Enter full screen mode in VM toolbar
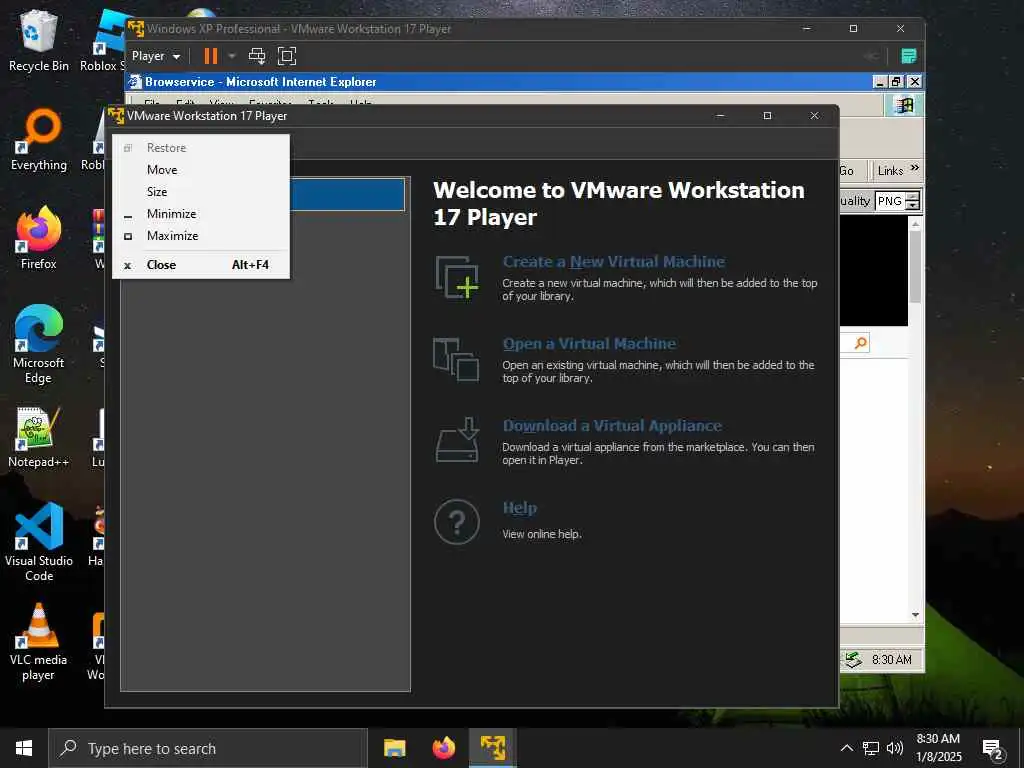Image resolution: width=1024 pixels, height=768 pixels. click(x=287, y=56)
